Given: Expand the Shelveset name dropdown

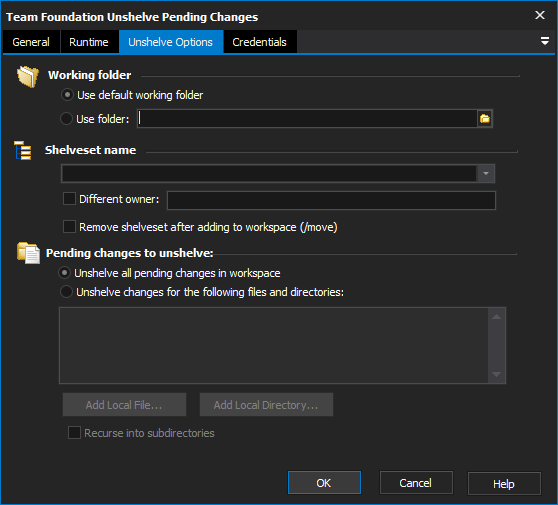Looking at the screenshot, I should 486,174.
